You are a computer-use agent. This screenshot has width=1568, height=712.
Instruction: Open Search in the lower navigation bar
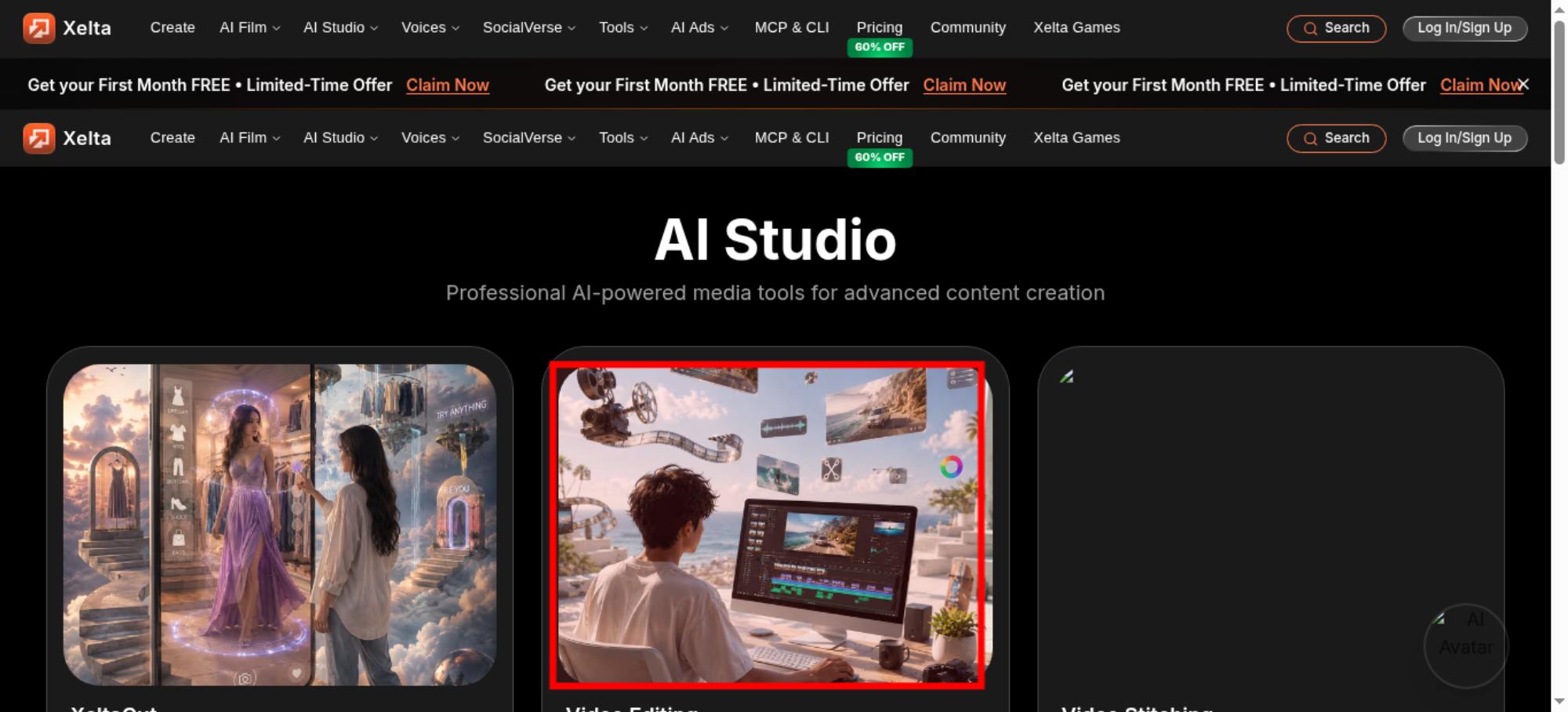[x=1336, y=138]
